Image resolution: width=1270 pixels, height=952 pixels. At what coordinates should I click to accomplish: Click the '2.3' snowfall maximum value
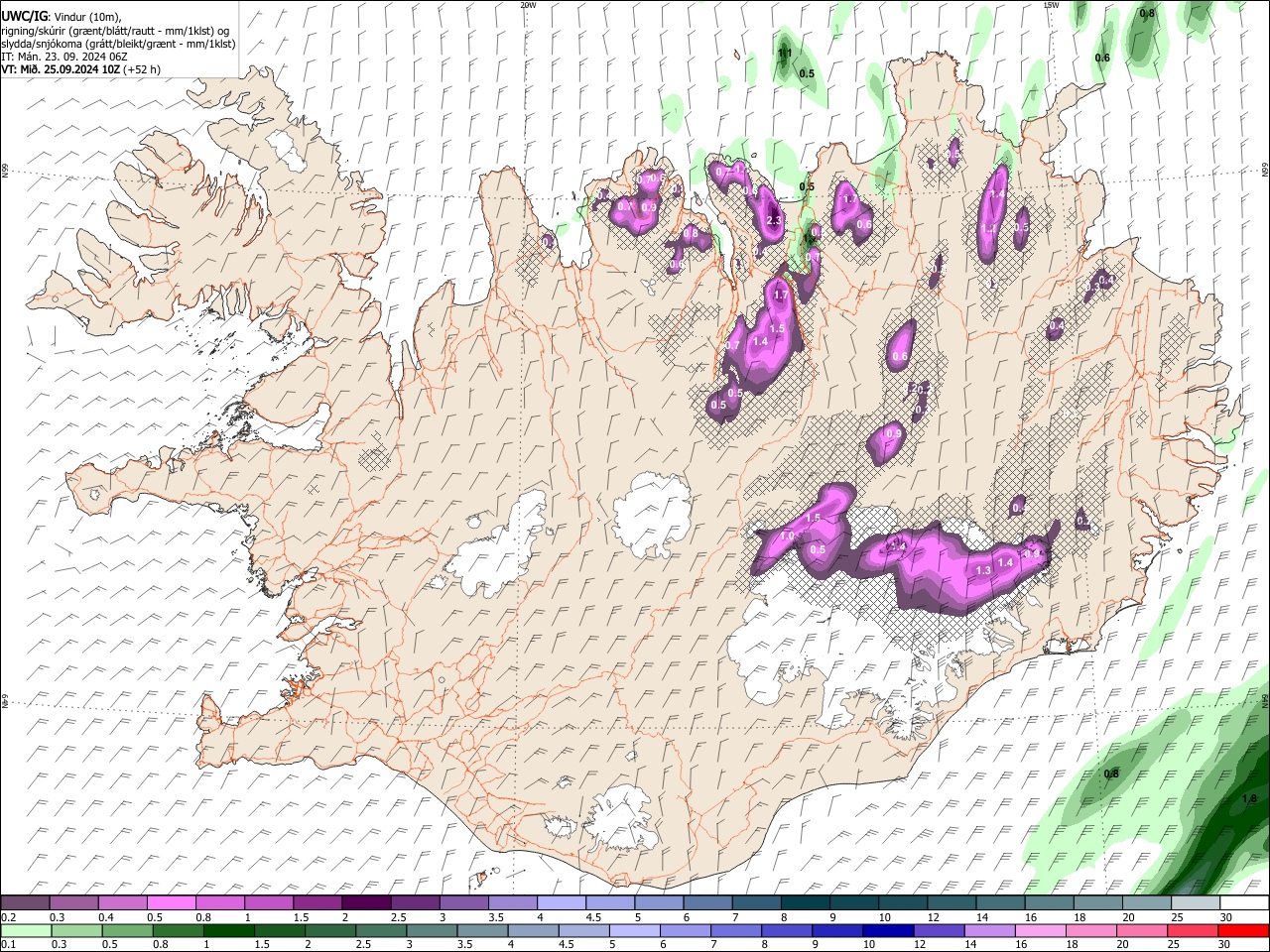775,220
